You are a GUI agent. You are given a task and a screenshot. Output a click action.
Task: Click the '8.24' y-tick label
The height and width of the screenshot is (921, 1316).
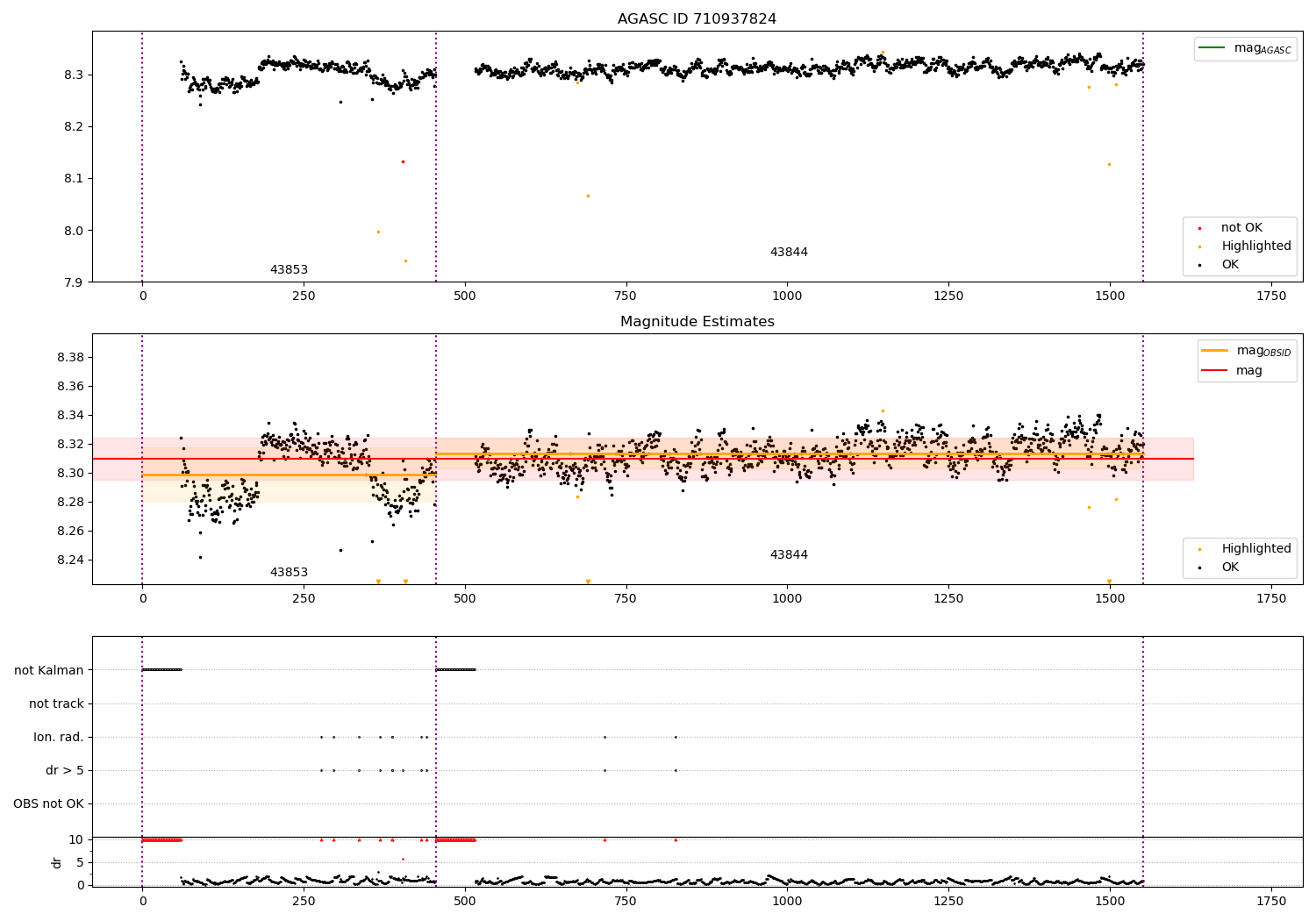[70, 560]
